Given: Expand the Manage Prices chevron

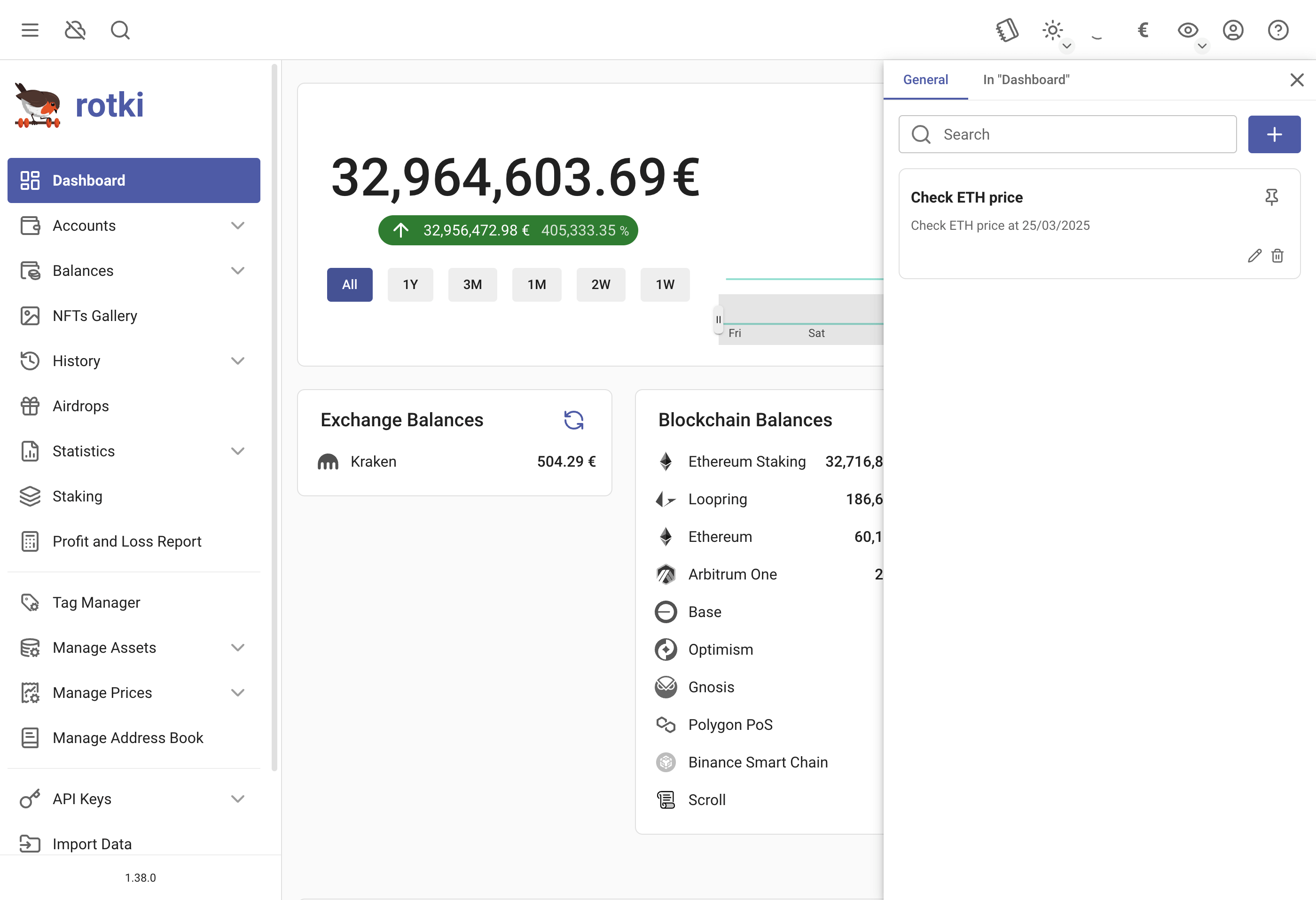Looking at the screenshot, I should pos(238,693).
